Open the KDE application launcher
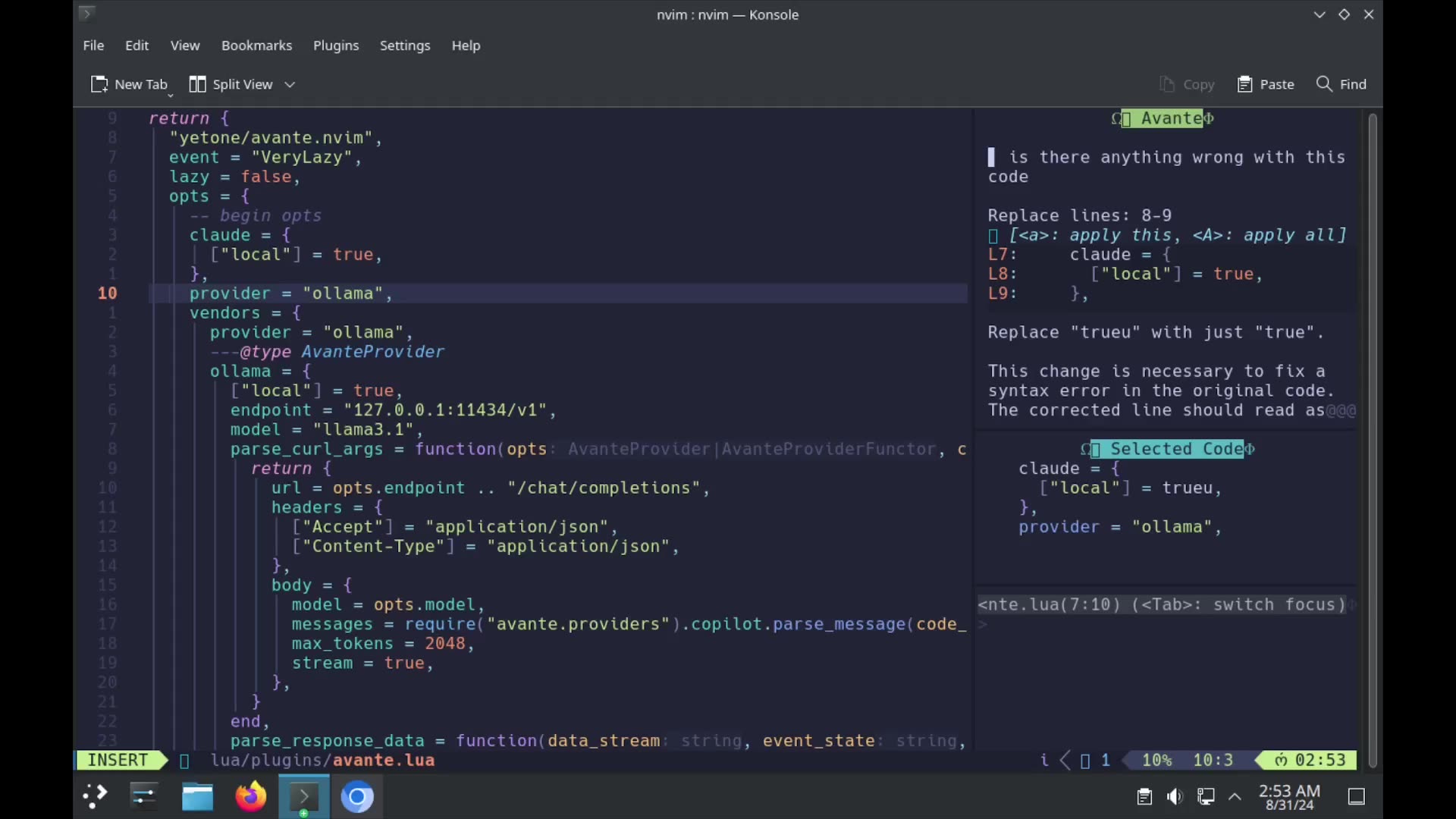The height and width of the screenshot is (819, 1456). click(95, 796)
